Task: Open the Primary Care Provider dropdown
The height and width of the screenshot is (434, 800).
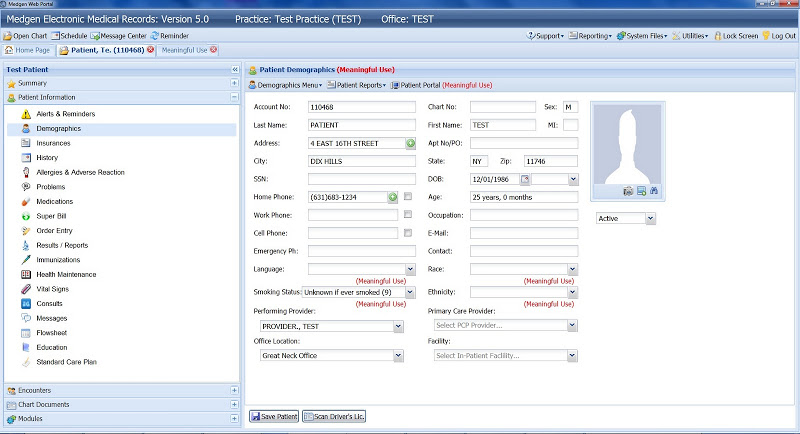Action: click(x=572, y=325)
